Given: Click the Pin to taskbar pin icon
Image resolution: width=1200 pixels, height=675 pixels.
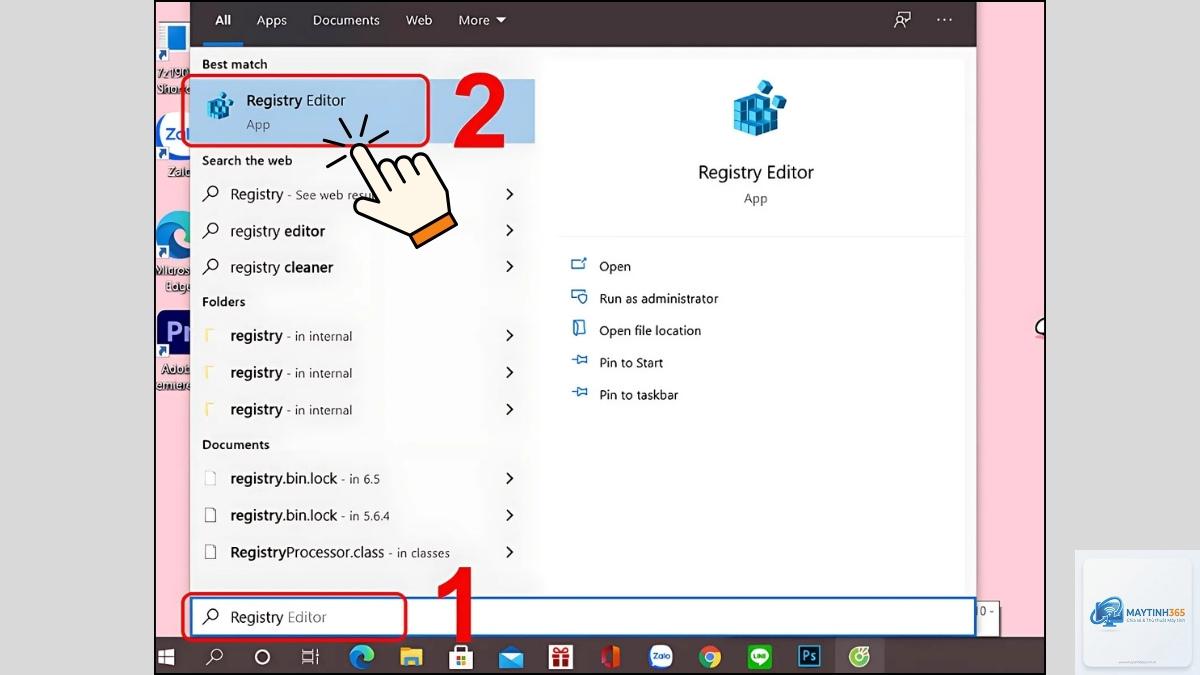Looking at the screenshot, I should [578, 393].
